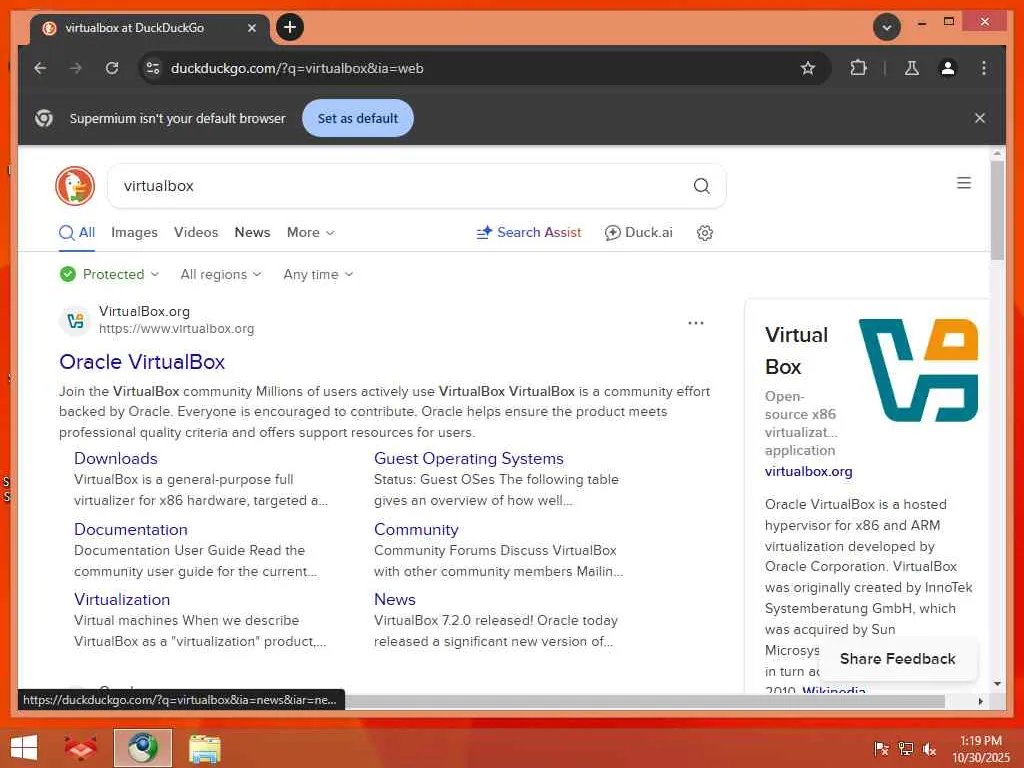Click the horizontal scrollbar right arrow
Viewport: 1024px width, 768px height.
980,701
